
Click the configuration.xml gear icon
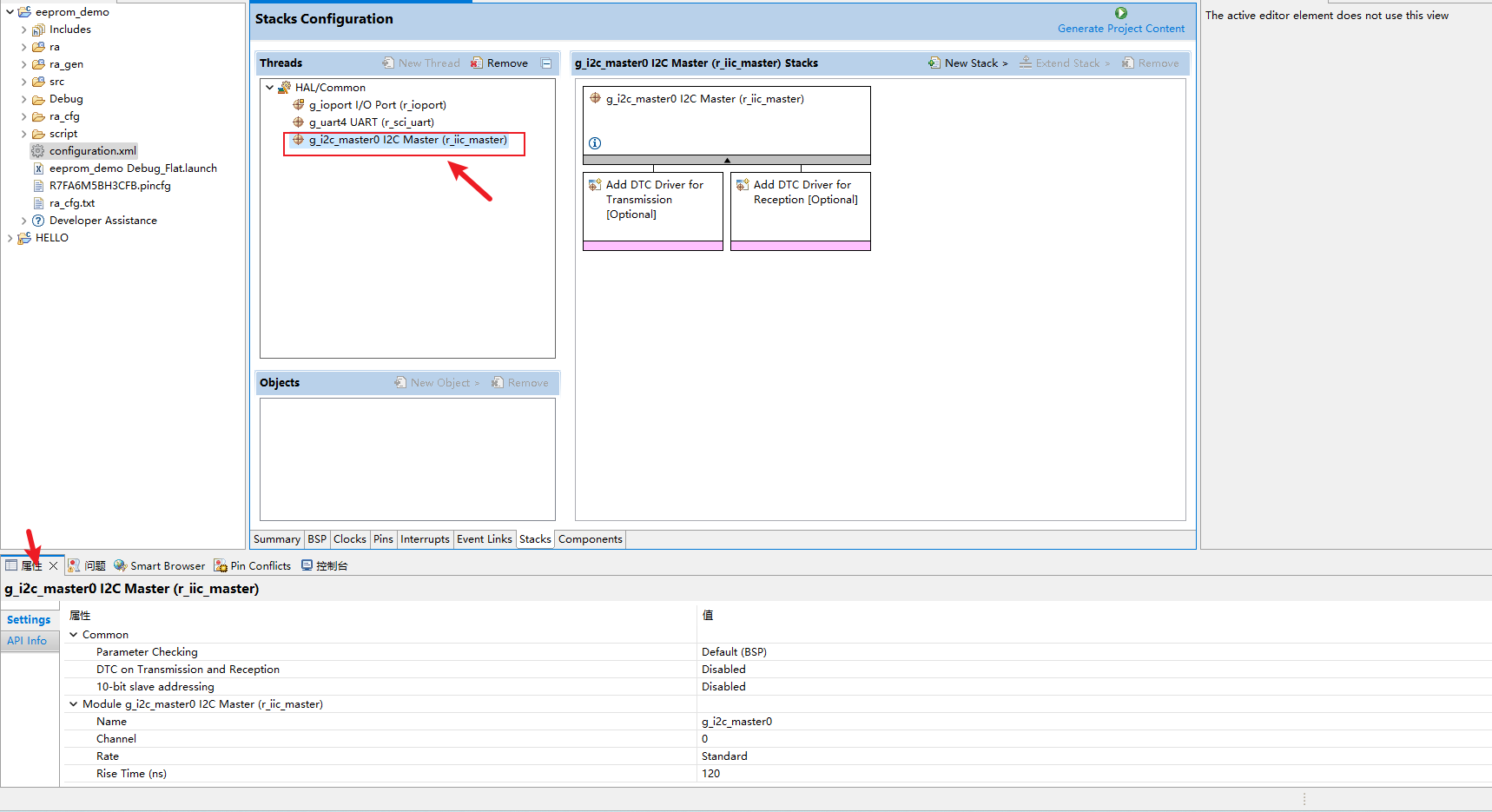point(38,151)
